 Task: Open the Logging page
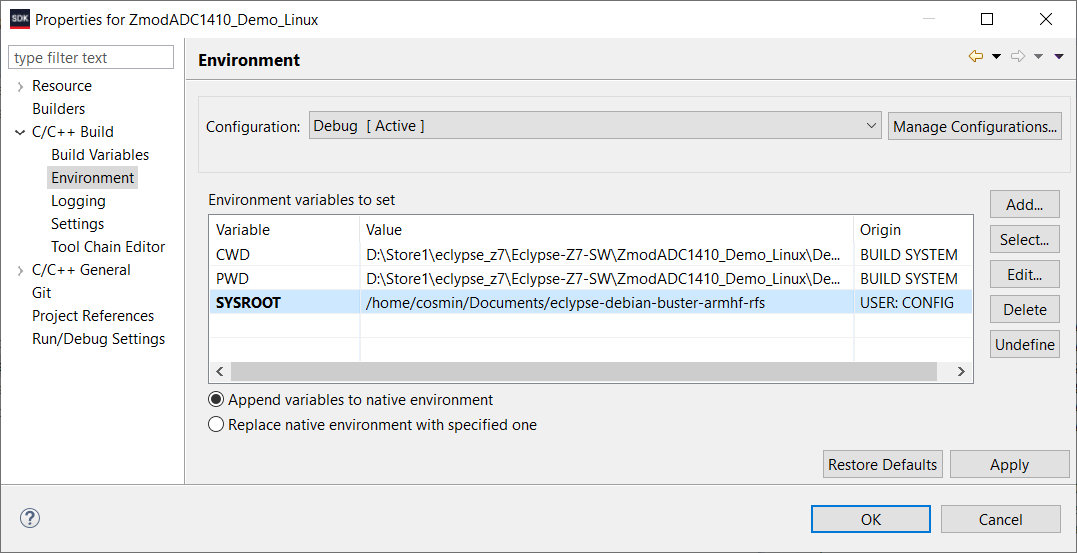tap(78, 201)
